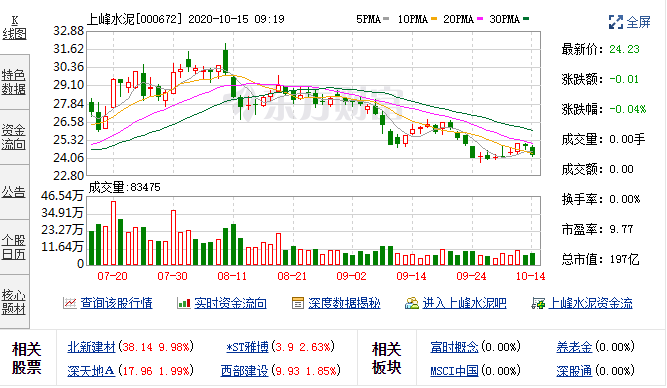Screen dimensions: 667x388
Task: Click the orange 10PMA legend swatch
Action: (434, 19)
